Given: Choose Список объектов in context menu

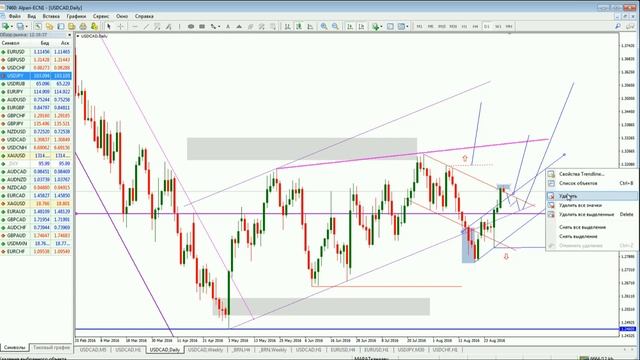Looking at the screenshot, I should click(590, 183).
